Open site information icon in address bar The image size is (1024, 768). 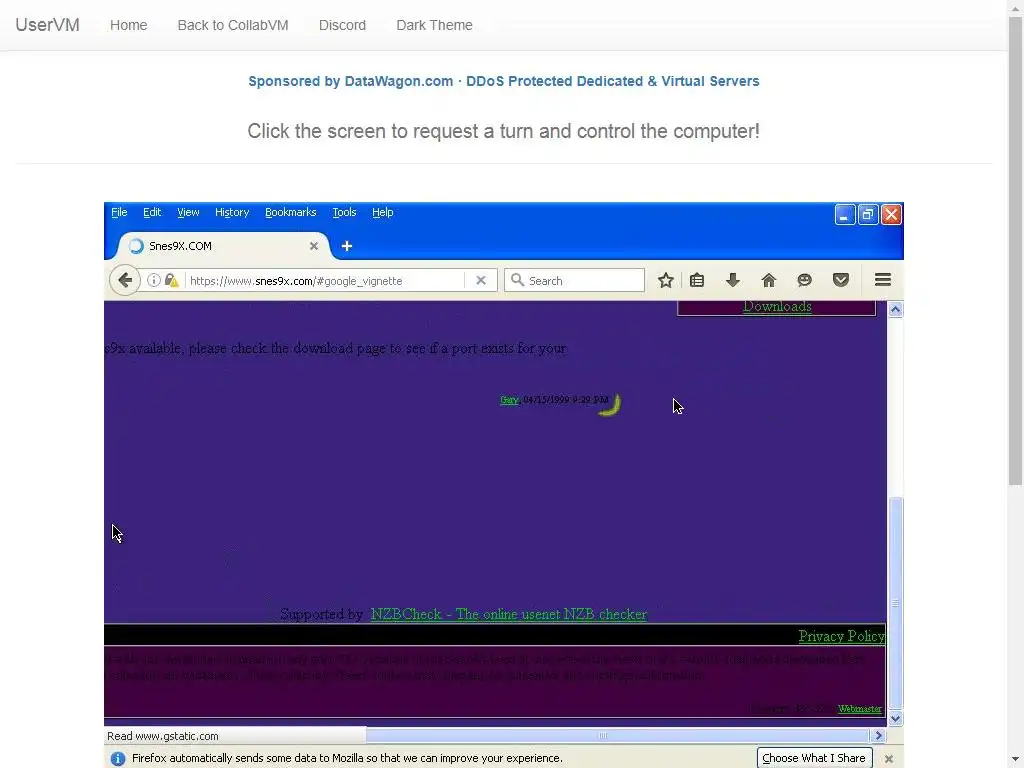point(153,280)
